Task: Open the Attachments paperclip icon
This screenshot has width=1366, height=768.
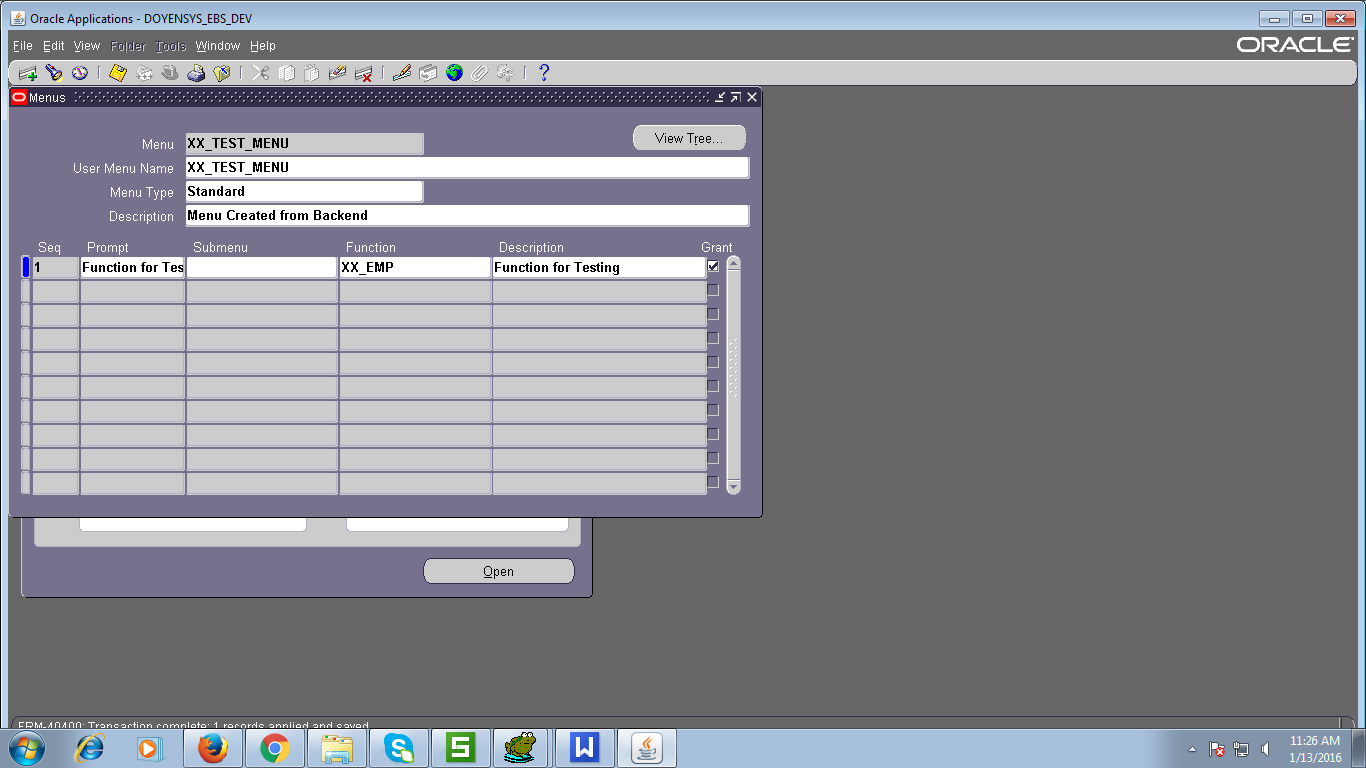Action: pyautogui.click(x=479, y=72)
